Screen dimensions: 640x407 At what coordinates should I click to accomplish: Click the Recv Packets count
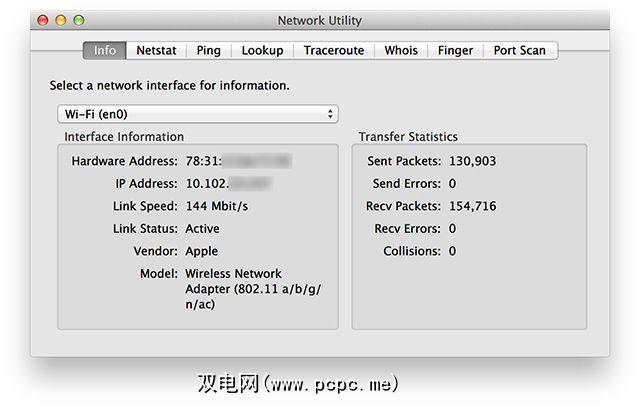[x=472, y=207]
